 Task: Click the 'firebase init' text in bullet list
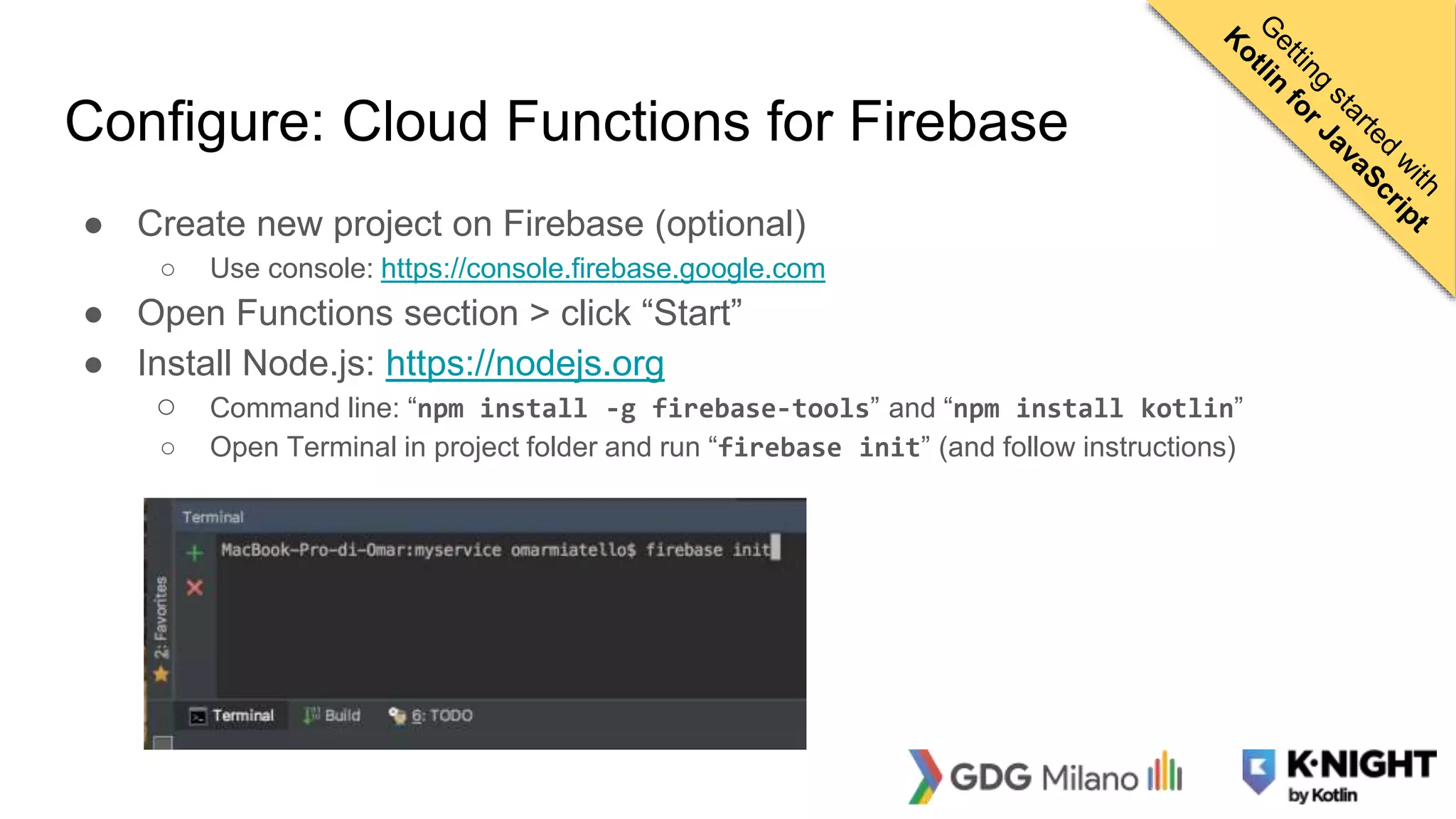[x=819, y=448]
